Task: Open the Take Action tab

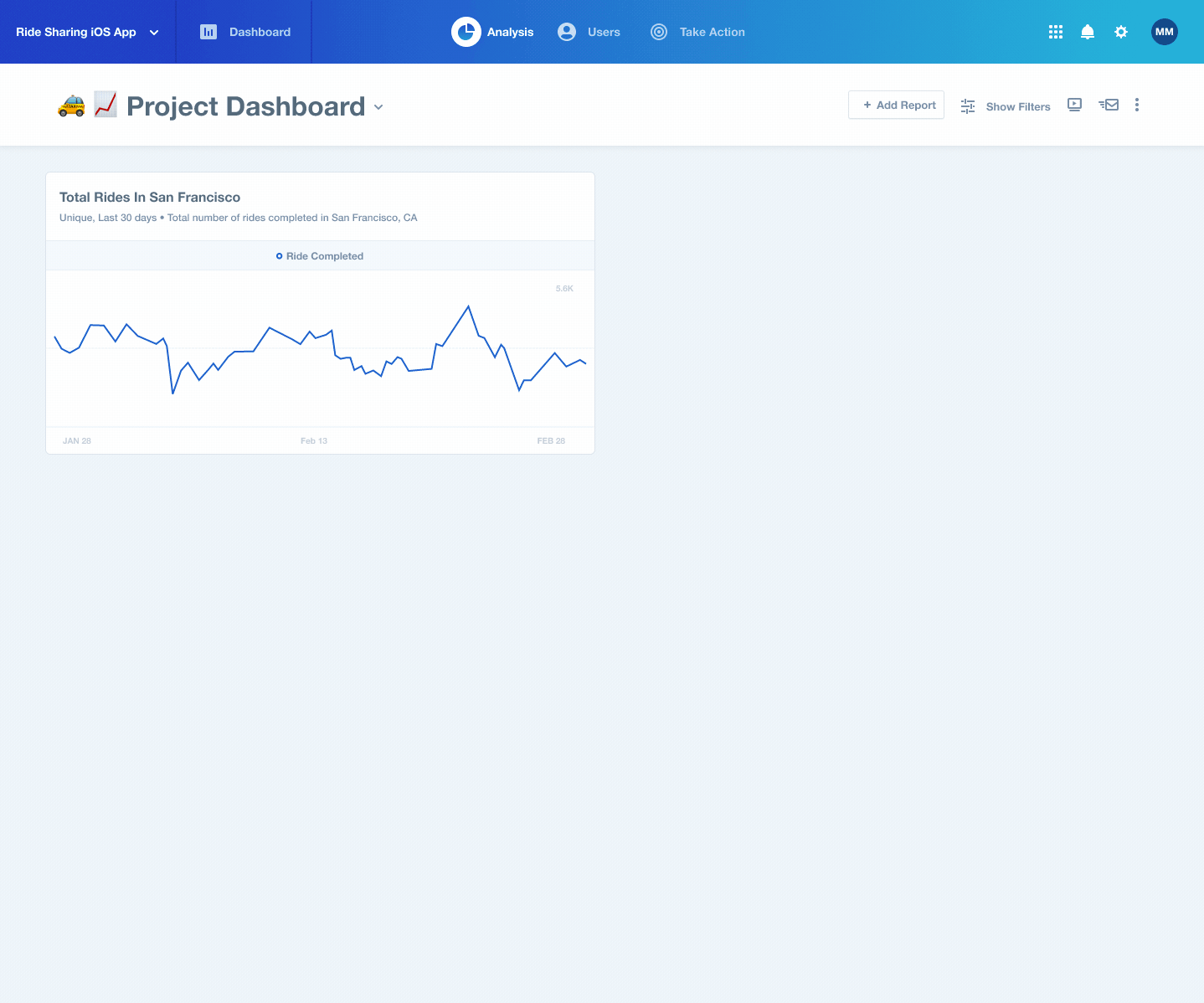Action: pos(712,32)
